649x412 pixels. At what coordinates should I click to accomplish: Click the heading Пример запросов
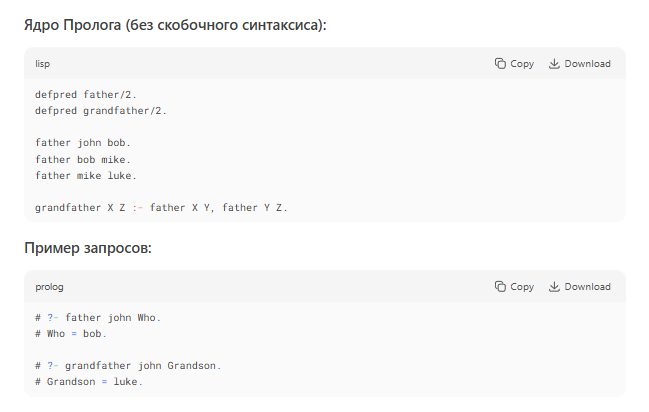coord(88,248)
